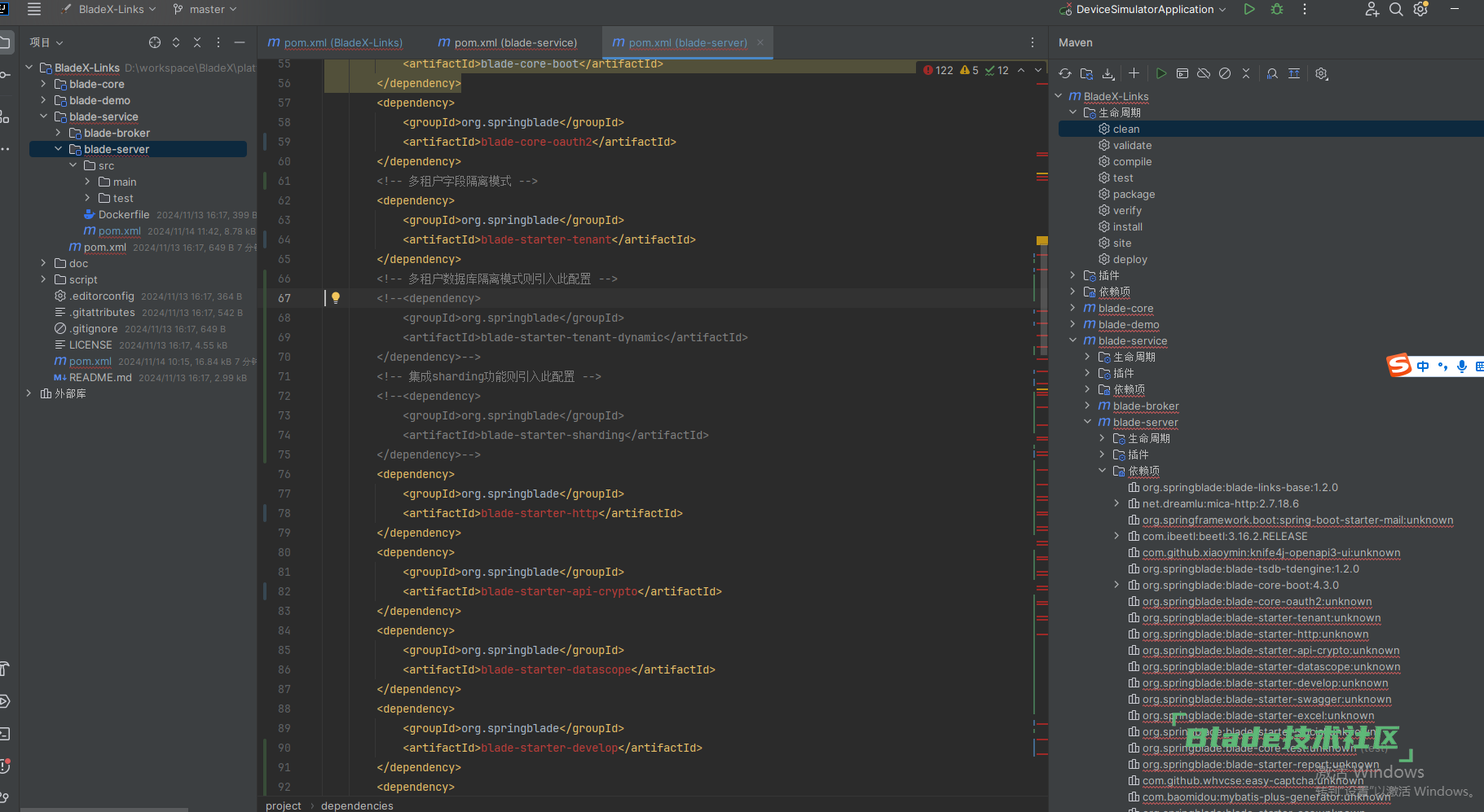Expand blade-broker module in Maven panel

1088,406
